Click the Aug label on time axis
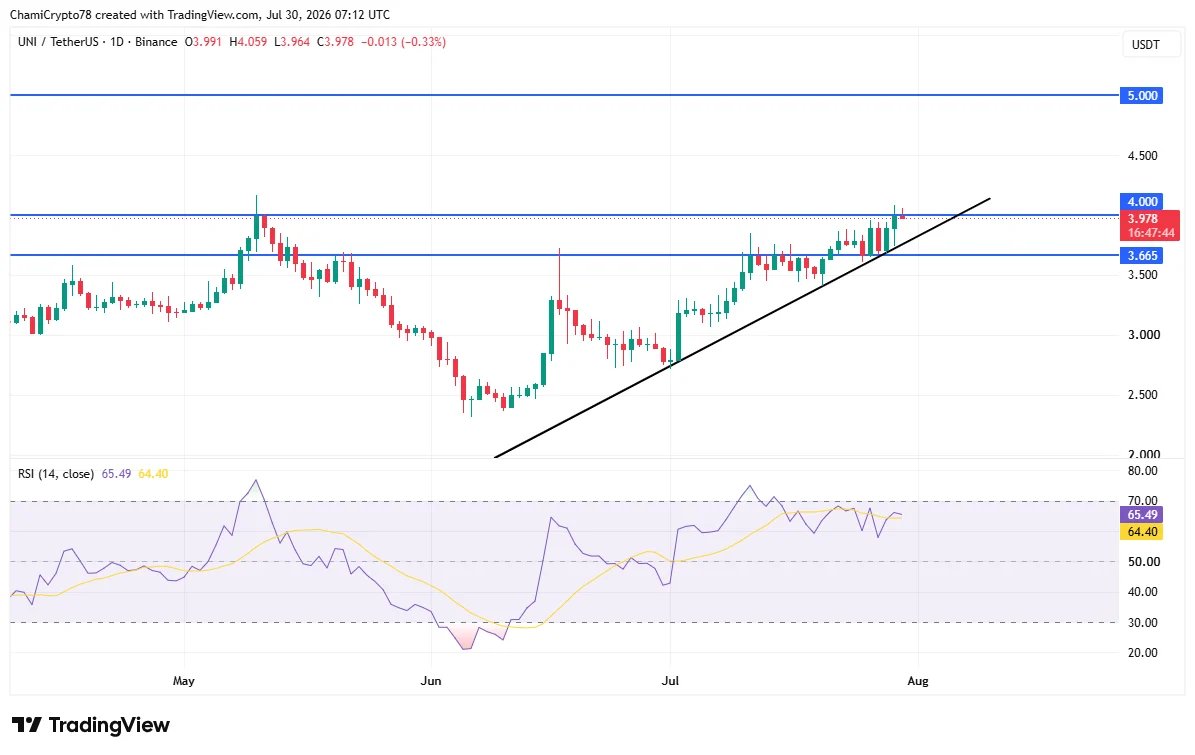 click(918, 681)
